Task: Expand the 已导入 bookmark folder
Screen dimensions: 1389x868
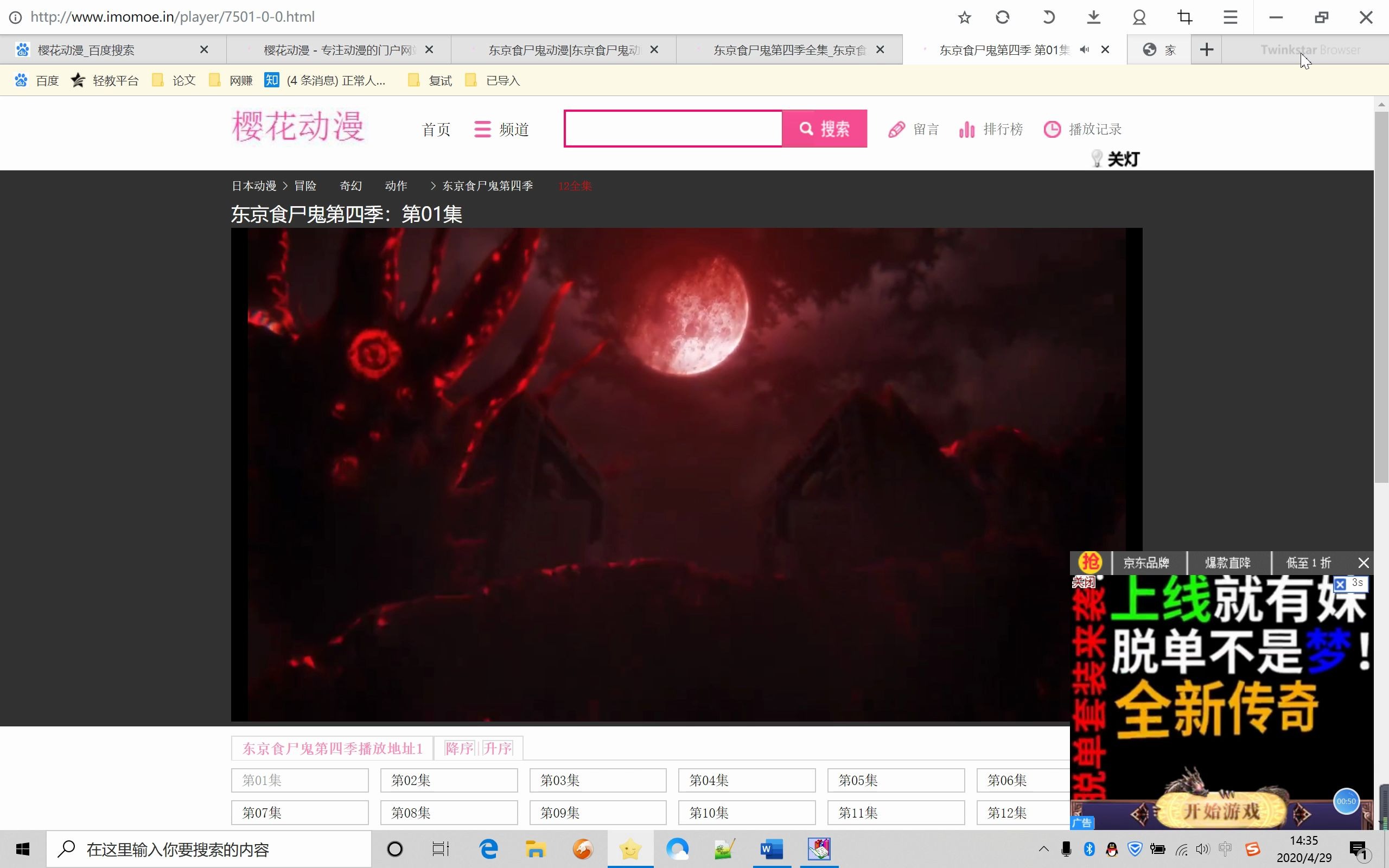Action: pyautogui.click(x=493, y=80)
